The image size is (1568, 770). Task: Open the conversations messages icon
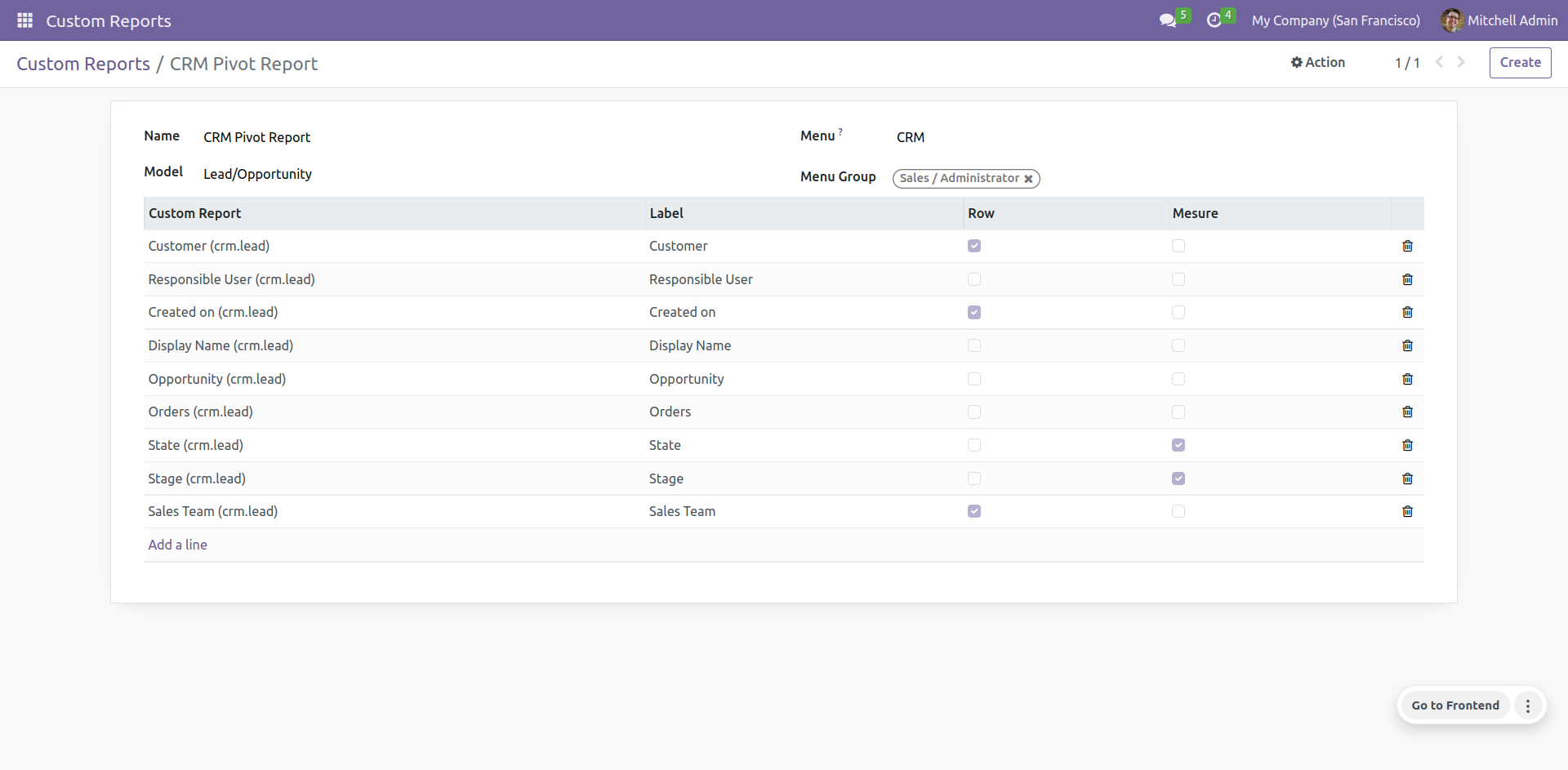point(1168,20)
